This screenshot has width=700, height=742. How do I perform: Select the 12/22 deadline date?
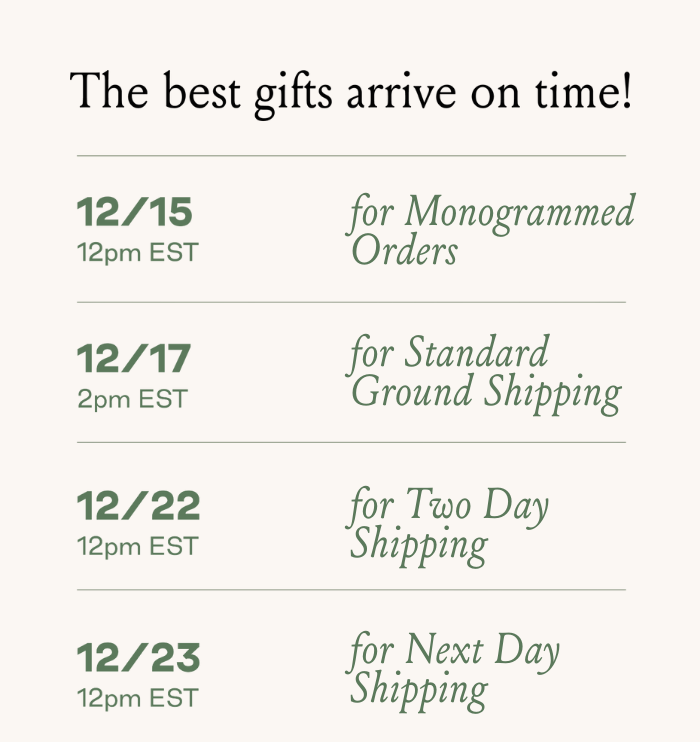138,505
